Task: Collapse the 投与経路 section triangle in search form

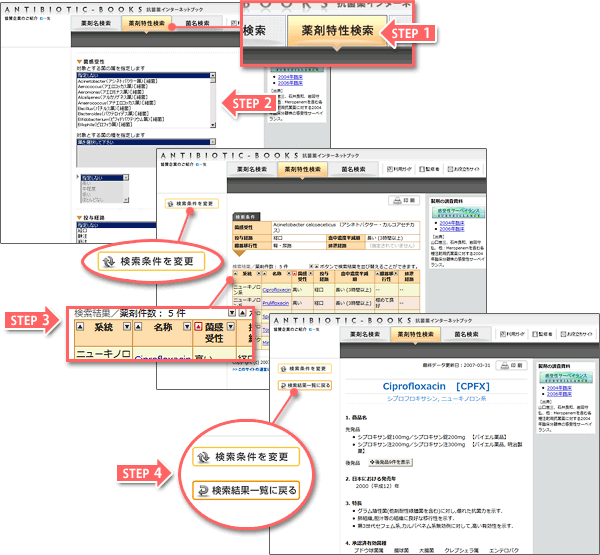Action: tap(79, 218)
